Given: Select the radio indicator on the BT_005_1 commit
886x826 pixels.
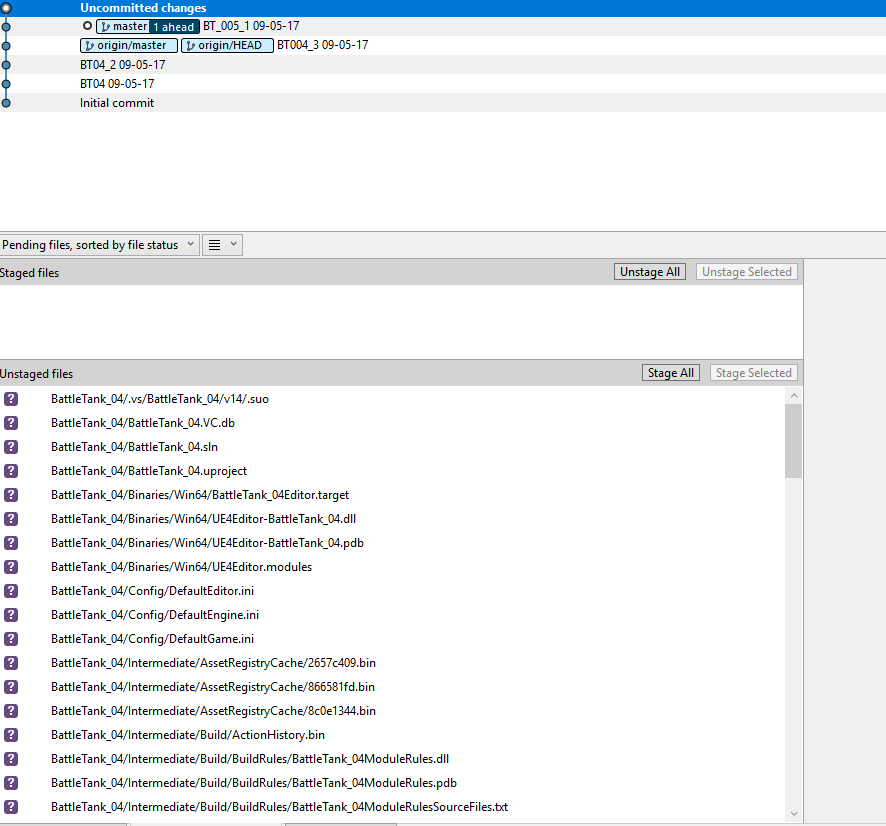Looking at the screenshot, I should pos(87,26).
